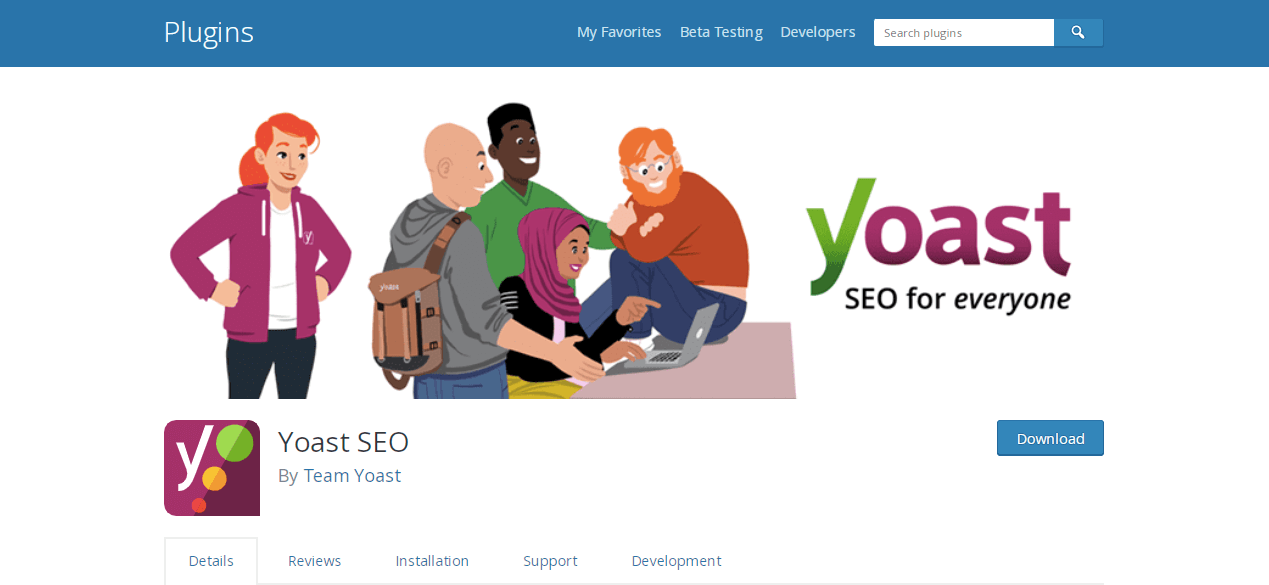Click the magnifying glass search button
The image size is (1269, 585).
tap(1078, 33)
